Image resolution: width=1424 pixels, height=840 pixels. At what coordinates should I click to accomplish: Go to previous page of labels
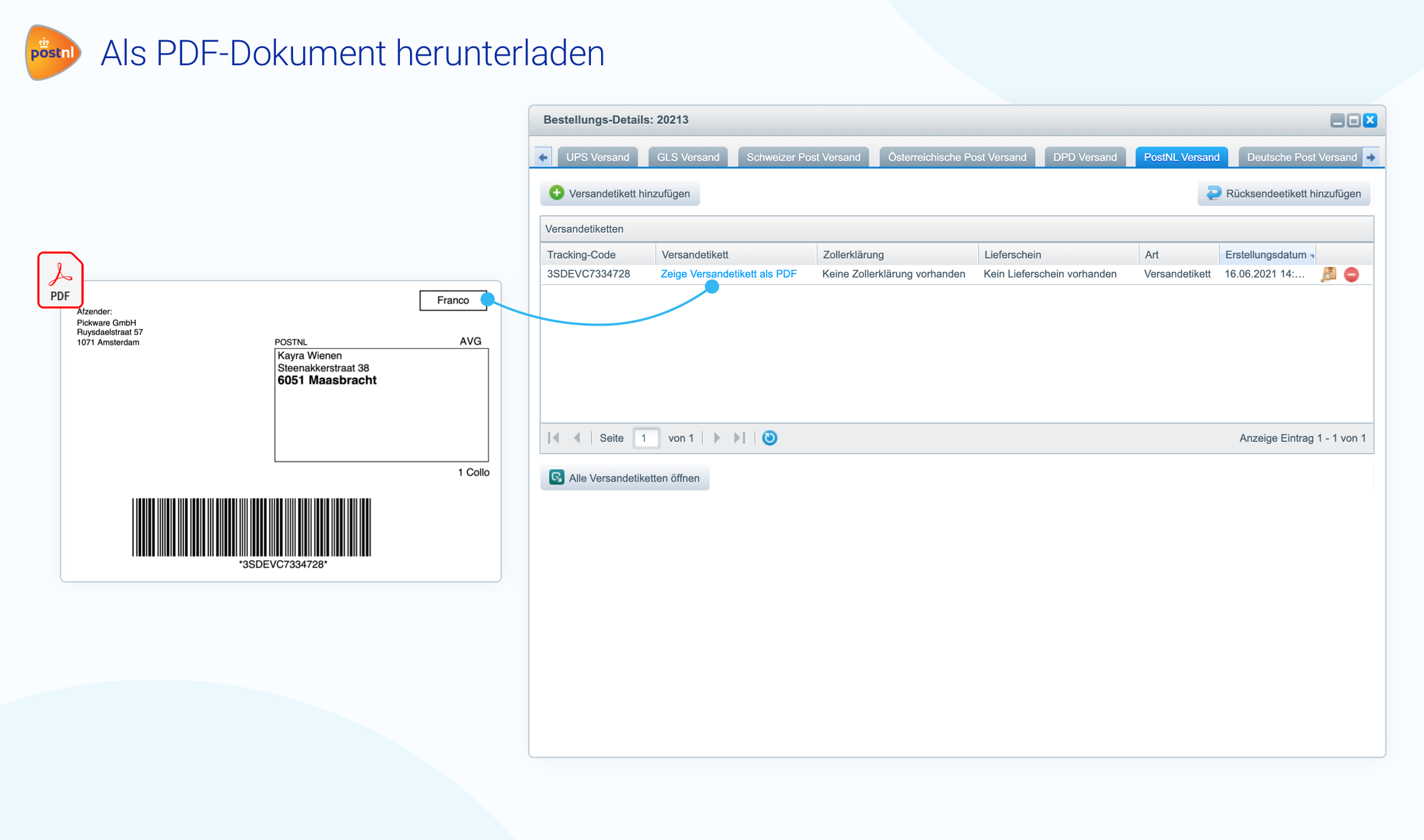pyautogui.click(x=577, y=438)
